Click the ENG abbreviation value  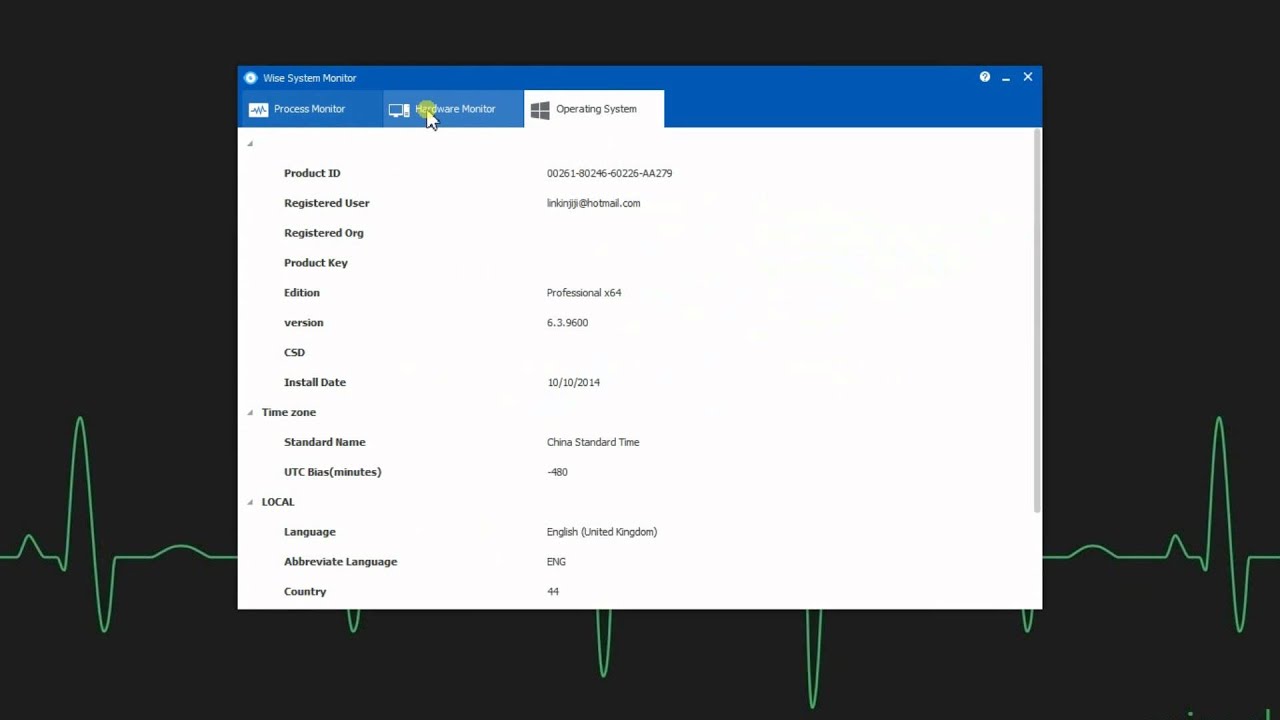point(556,562)
